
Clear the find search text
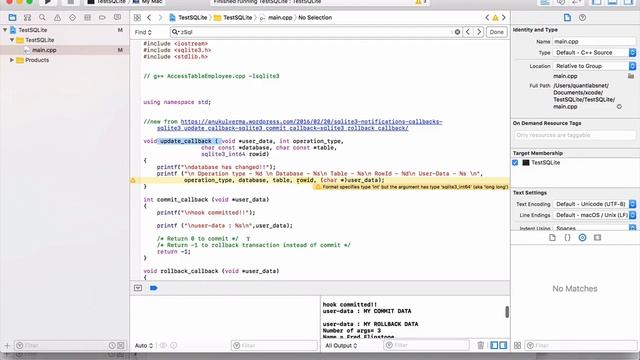click(x=458, y=32)
